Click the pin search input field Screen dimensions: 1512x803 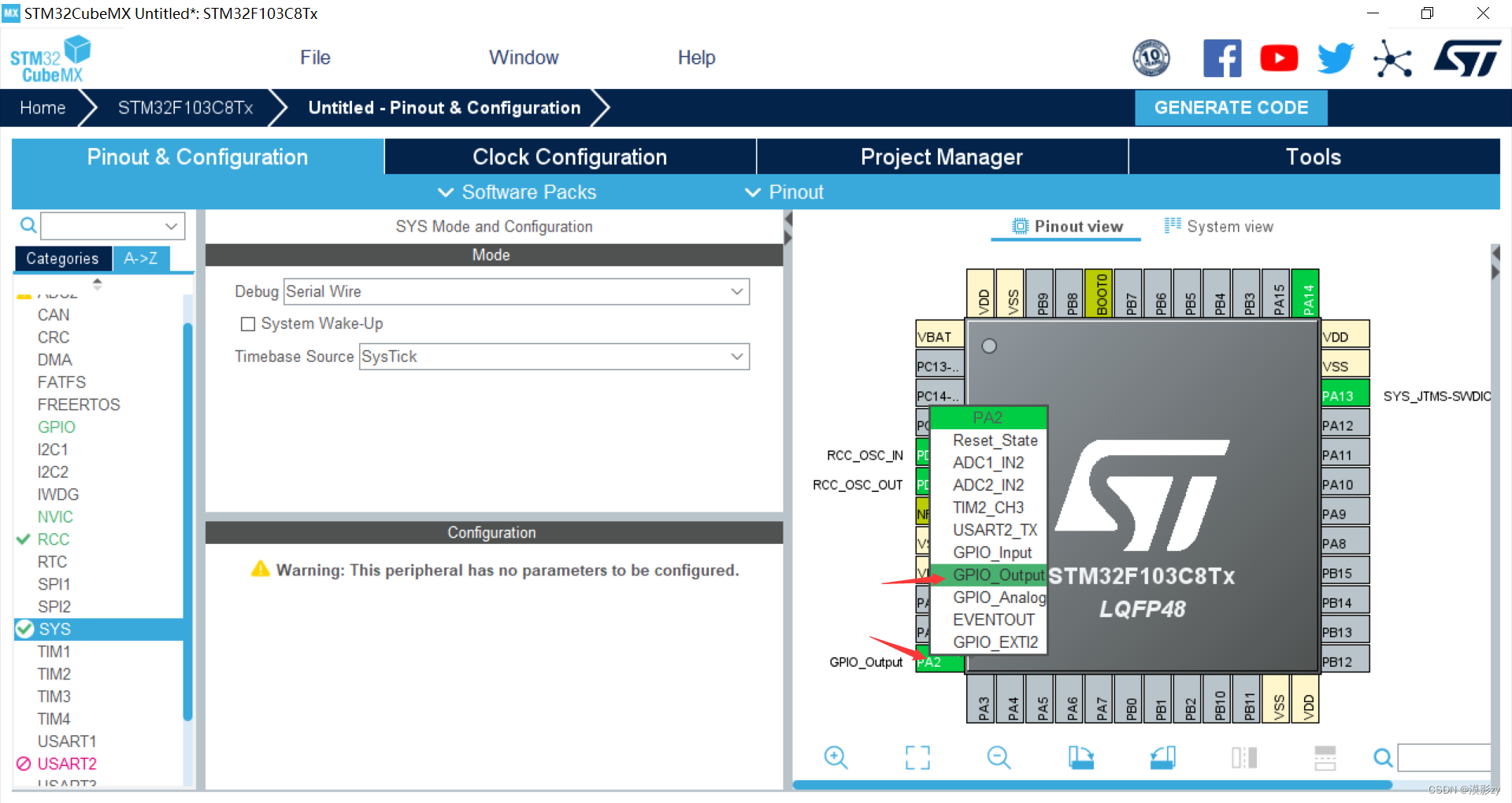[x=1444, y=758]
